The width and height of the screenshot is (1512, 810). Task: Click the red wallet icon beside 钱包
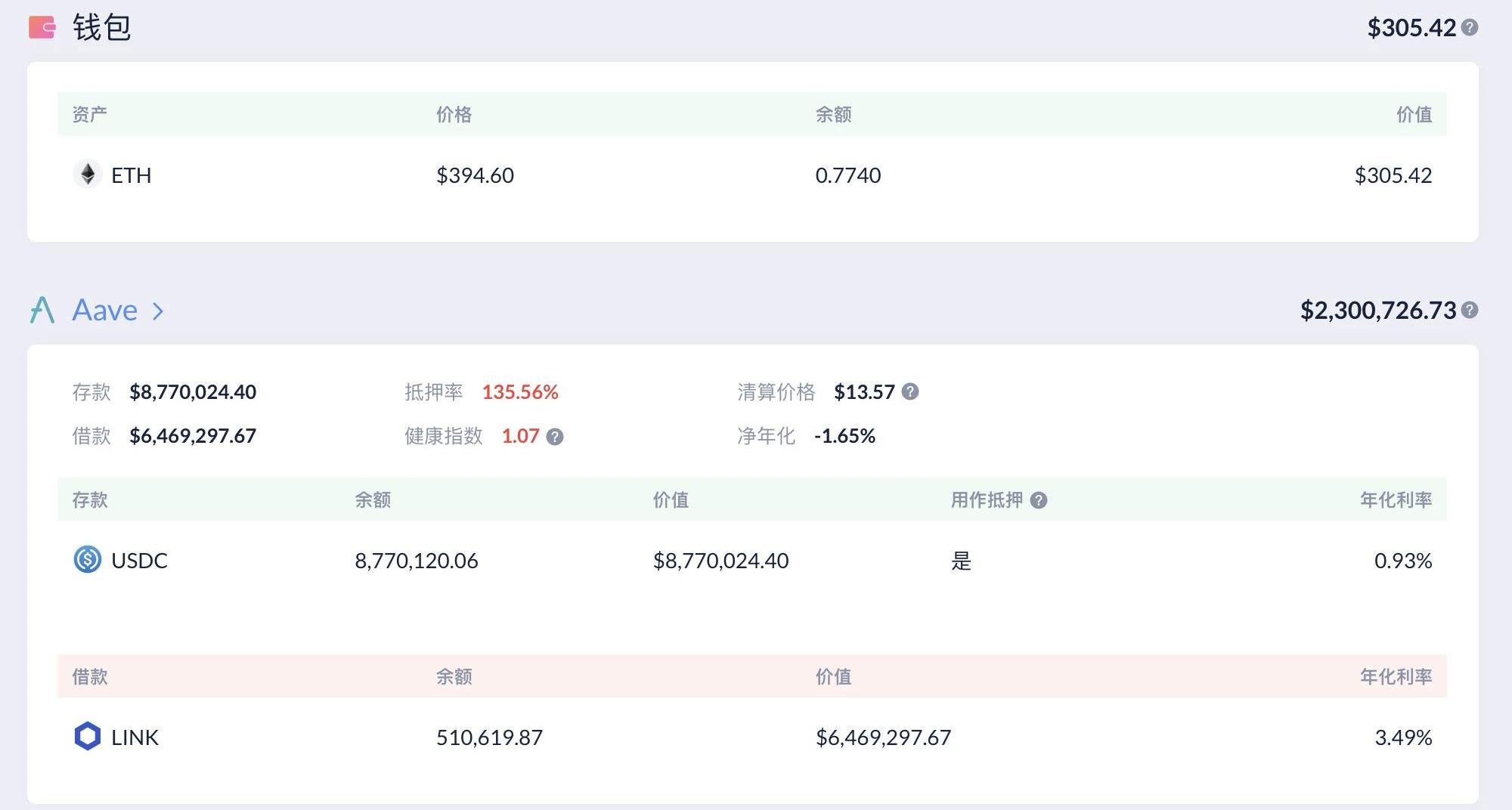tap(42, 28)
